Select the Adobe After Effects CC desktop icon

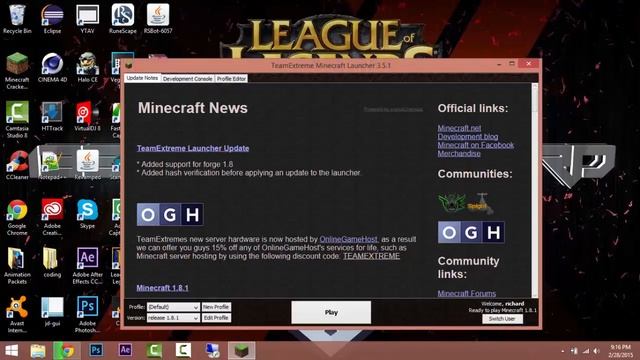pyautogui.click(x=87, y=266)
